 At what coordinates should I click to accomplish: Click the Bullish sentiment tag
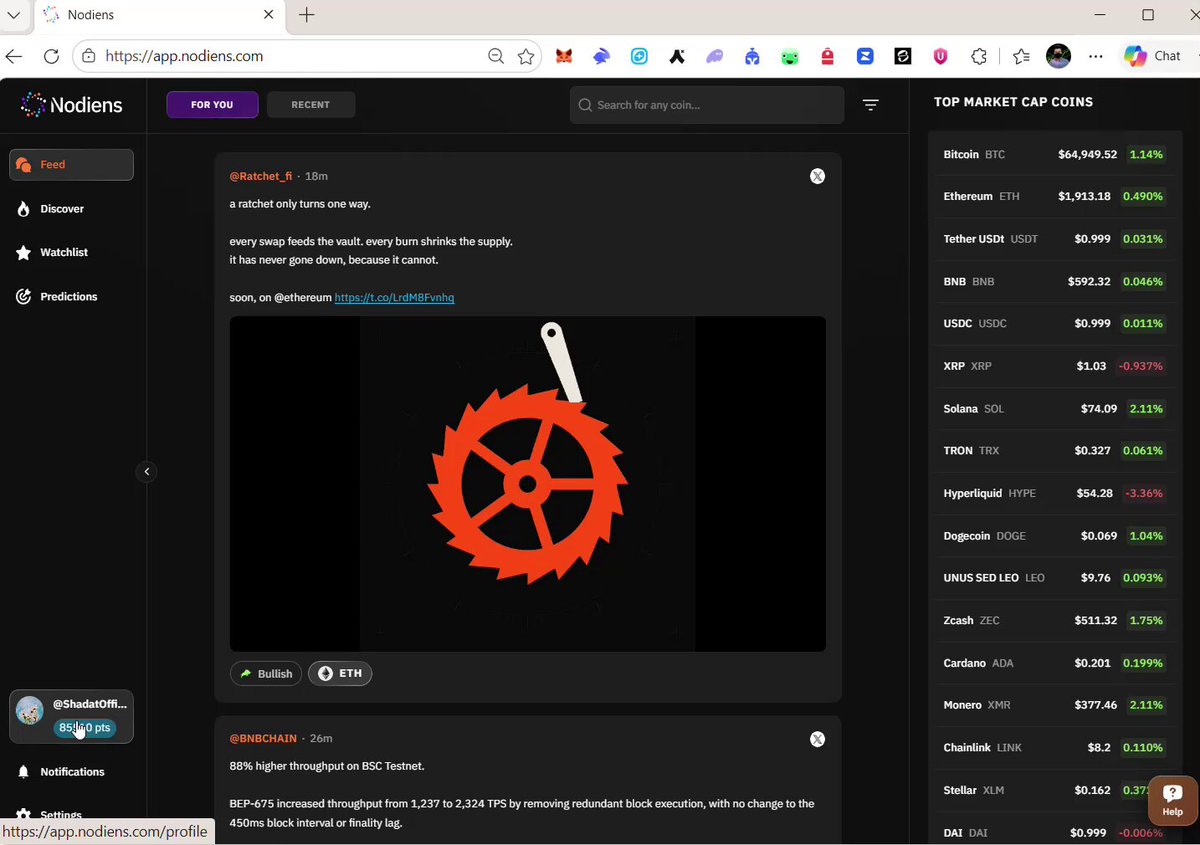(266, 674)
